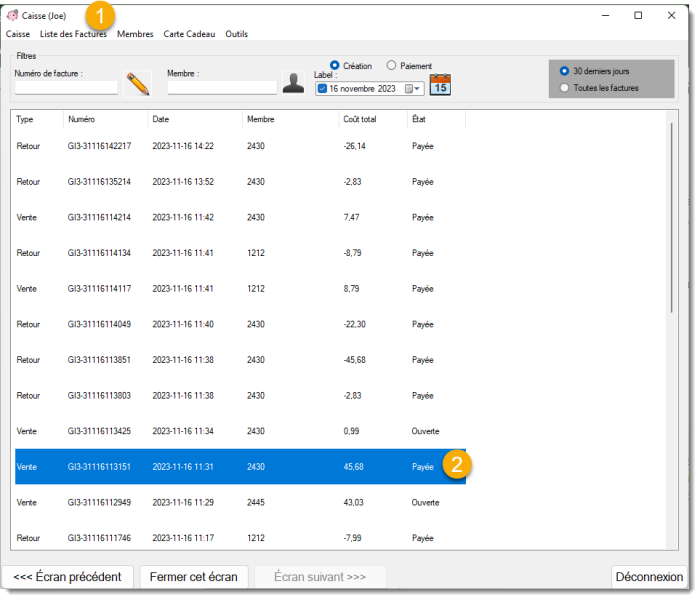Open the Carte Cadeau menu
This screenshot has width=700, height=600.
pyautogui.click(x=189, y=34)
